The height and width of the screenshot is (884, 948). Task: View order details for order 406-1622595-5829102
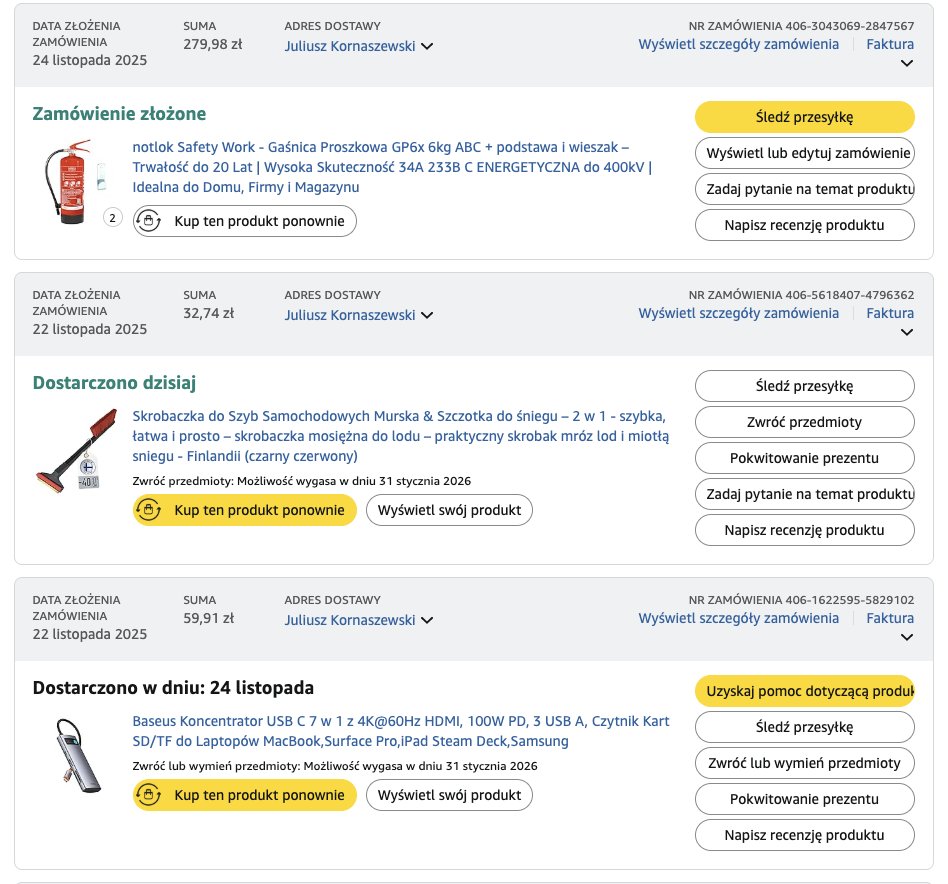coord(738,618)
